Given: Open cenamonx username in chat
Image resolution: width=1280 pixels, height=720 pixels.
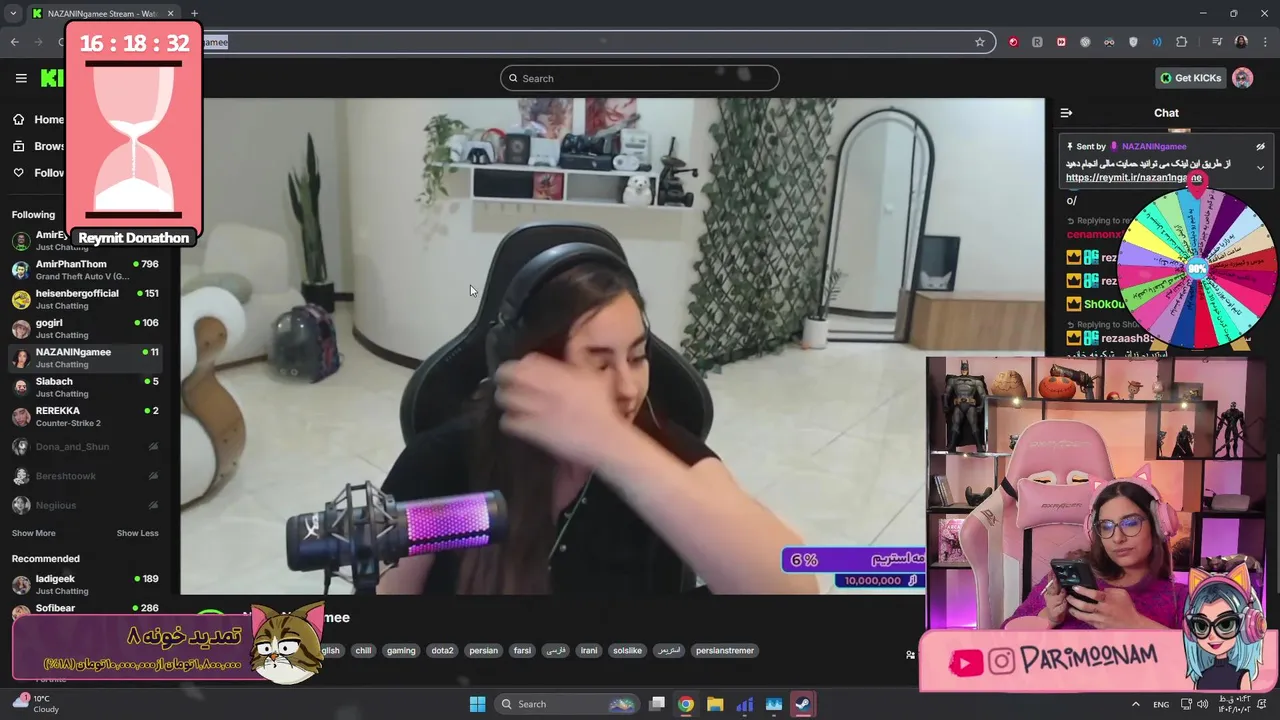Looking at the screenshot, I should (1096, 235).
